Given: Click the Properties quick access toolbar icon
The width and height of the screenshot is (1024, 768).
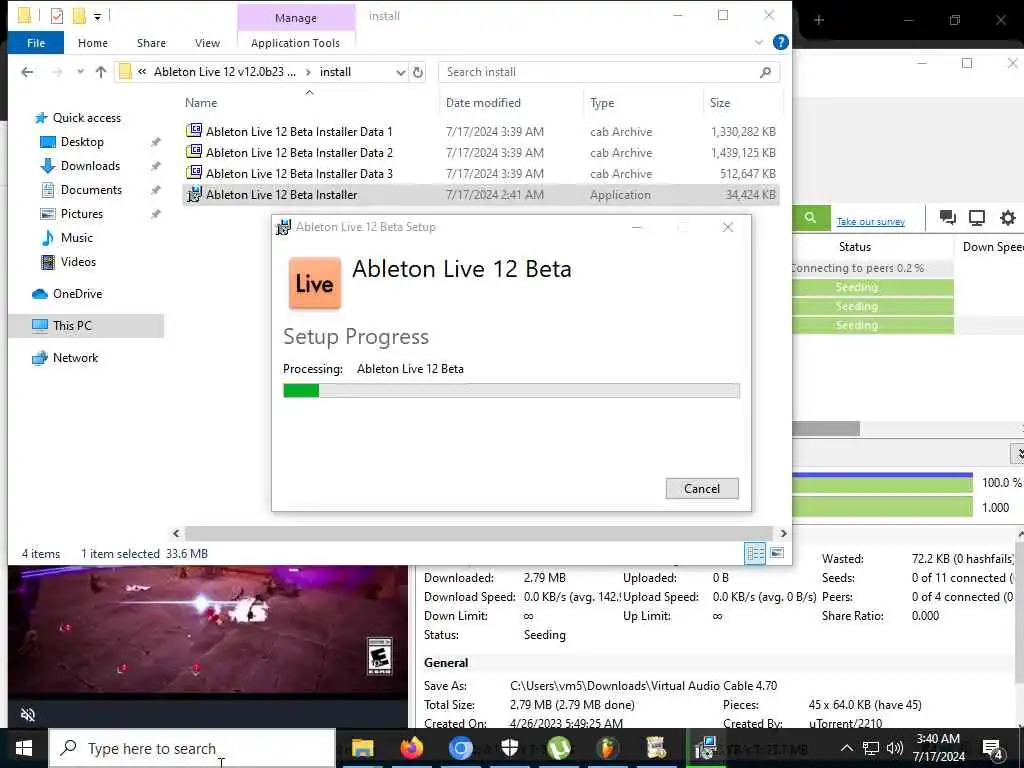Looking at the screenshot, I should [x=57, y=16].
